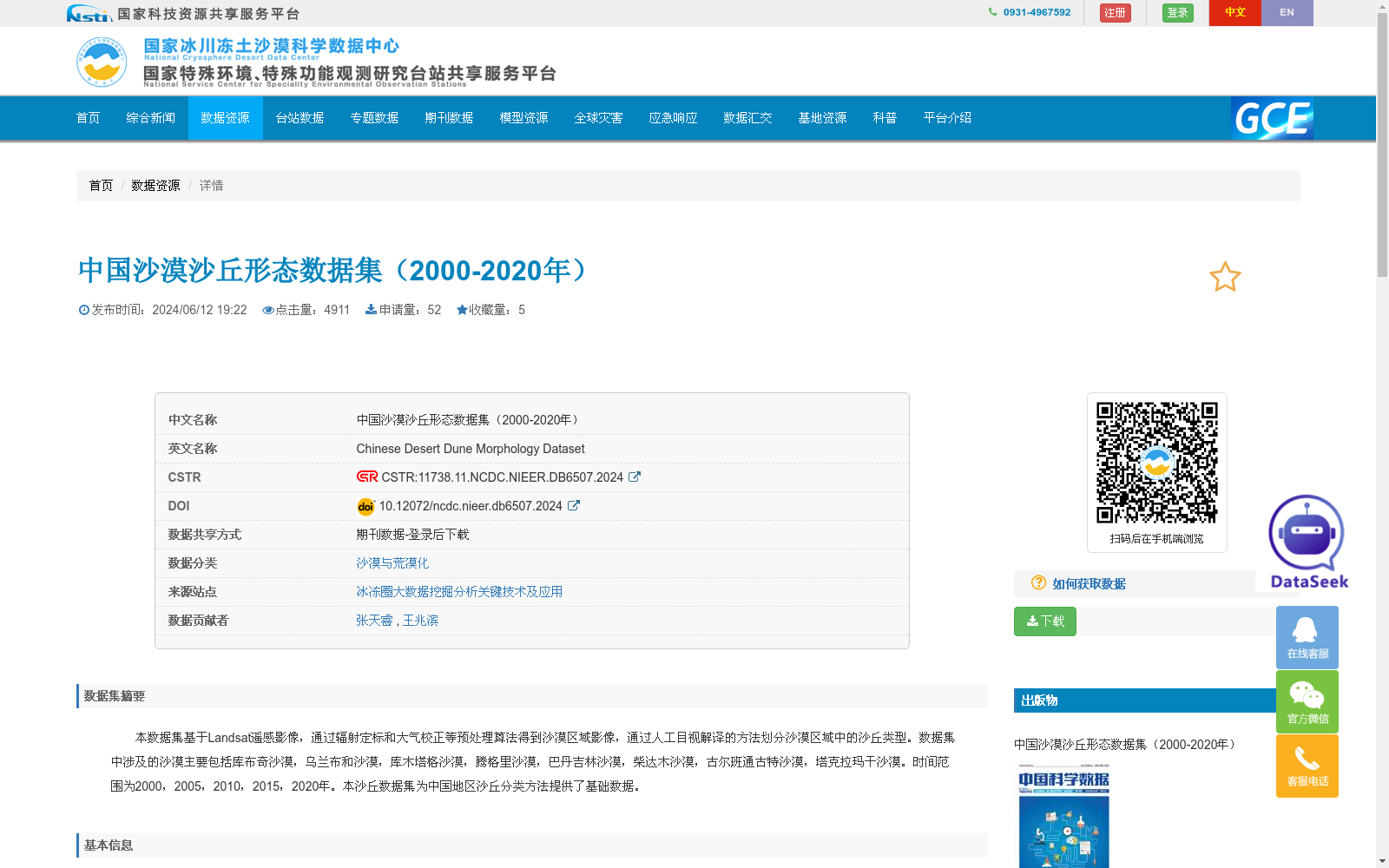Click the customer service phone (客服电话) widget

(1307, 766)
